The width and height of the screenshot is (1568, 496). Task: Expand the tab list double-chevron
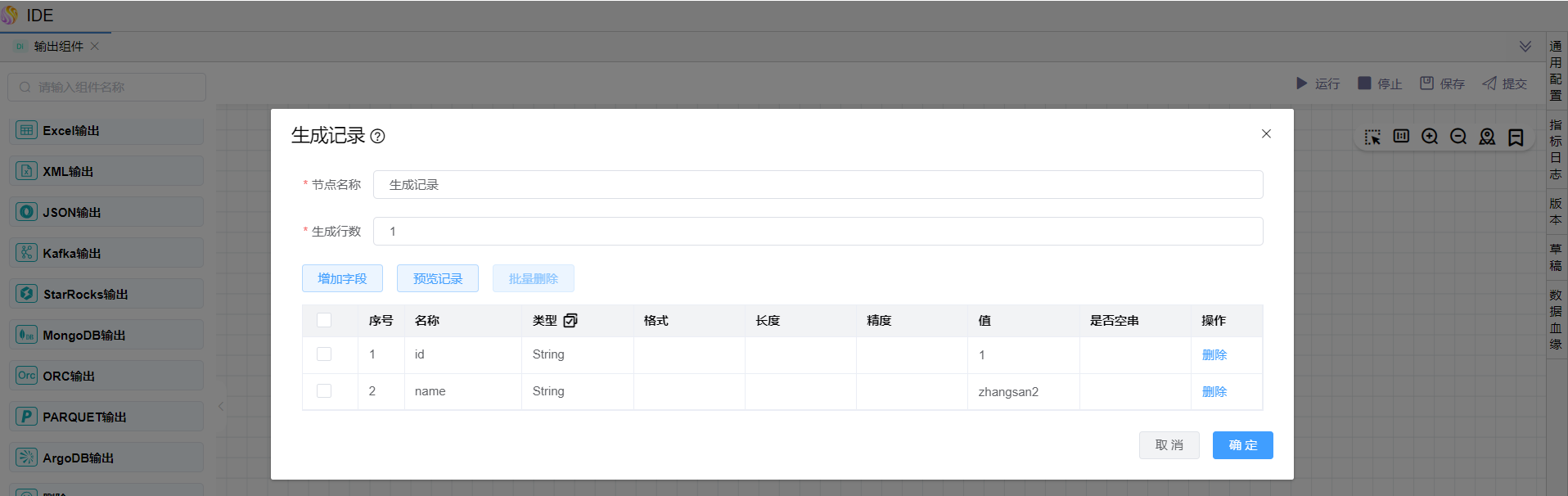click(x=1525, y=47)
